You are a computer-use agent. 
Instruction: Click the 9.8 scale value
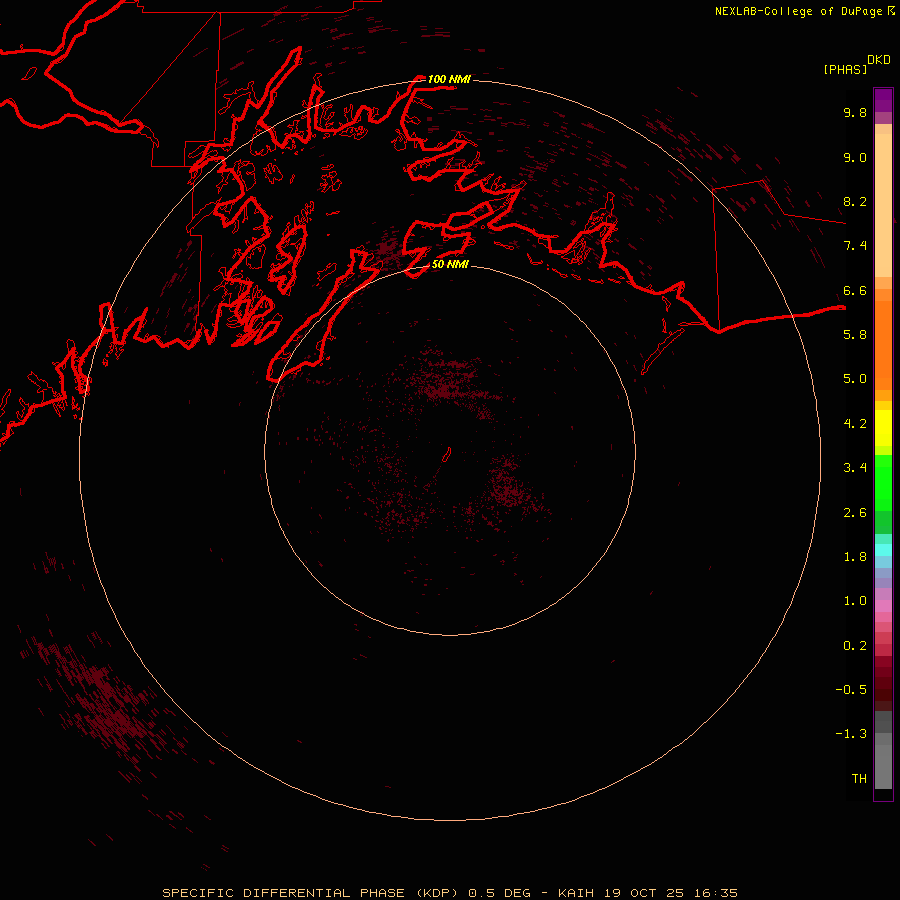(855, 112)
